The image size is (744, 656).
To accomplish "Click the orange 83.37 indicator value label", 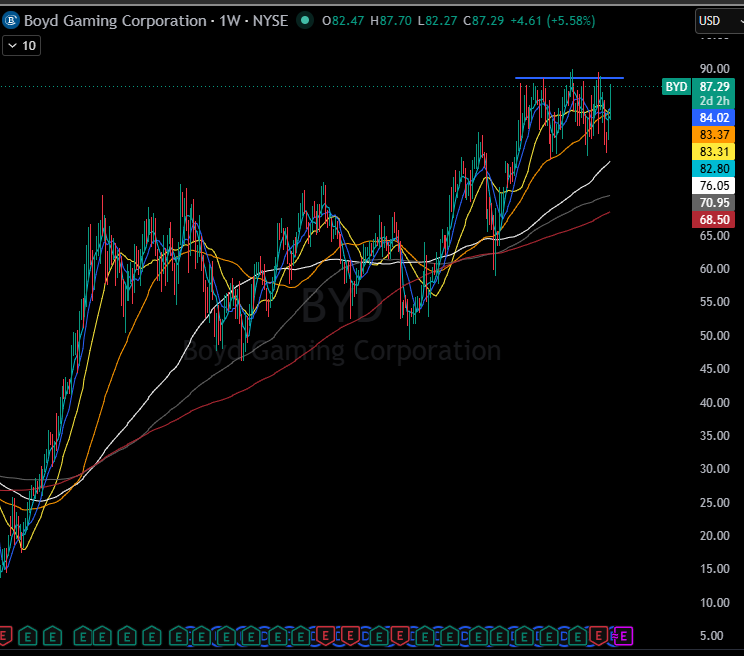I will tap(714, 135).
